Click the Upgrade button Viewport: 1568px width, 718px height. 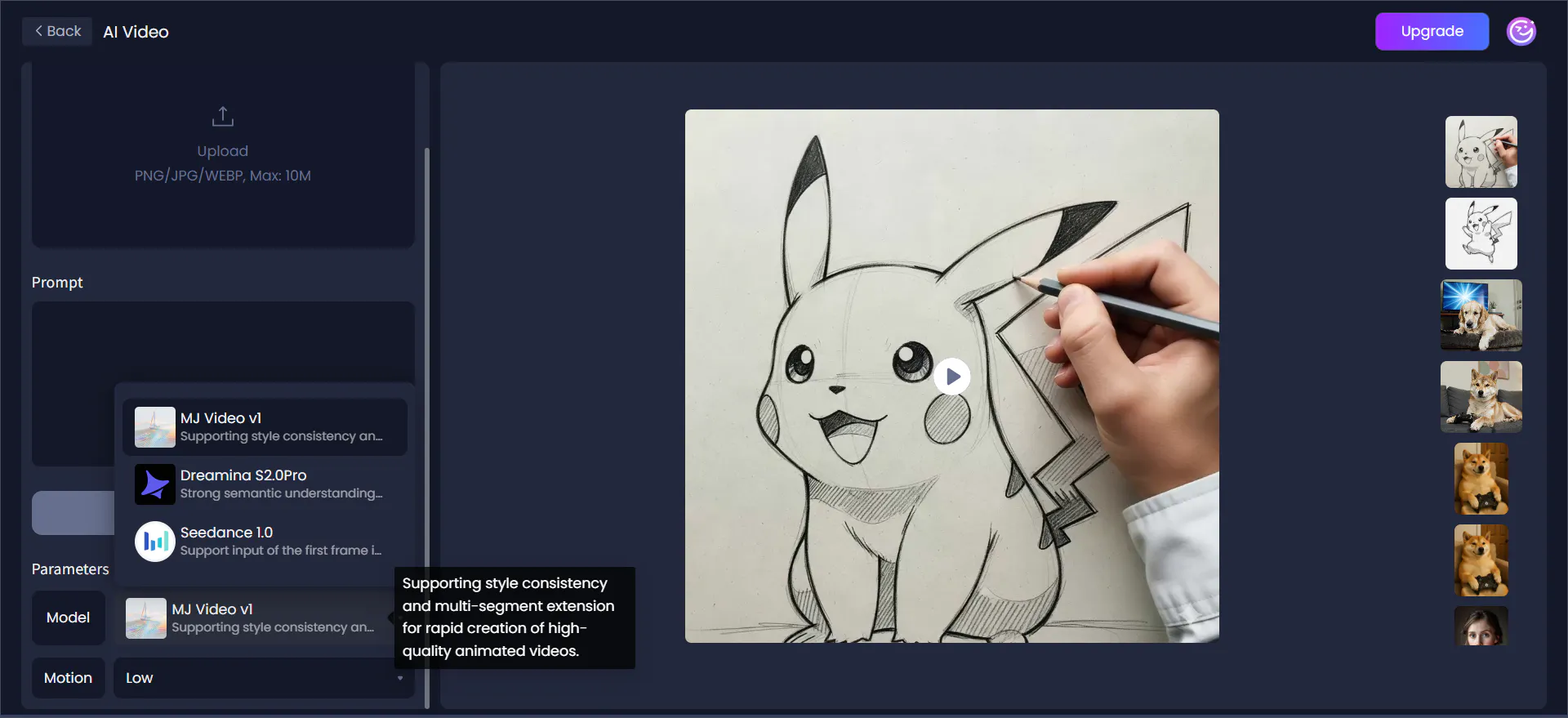pos(1432,31)
